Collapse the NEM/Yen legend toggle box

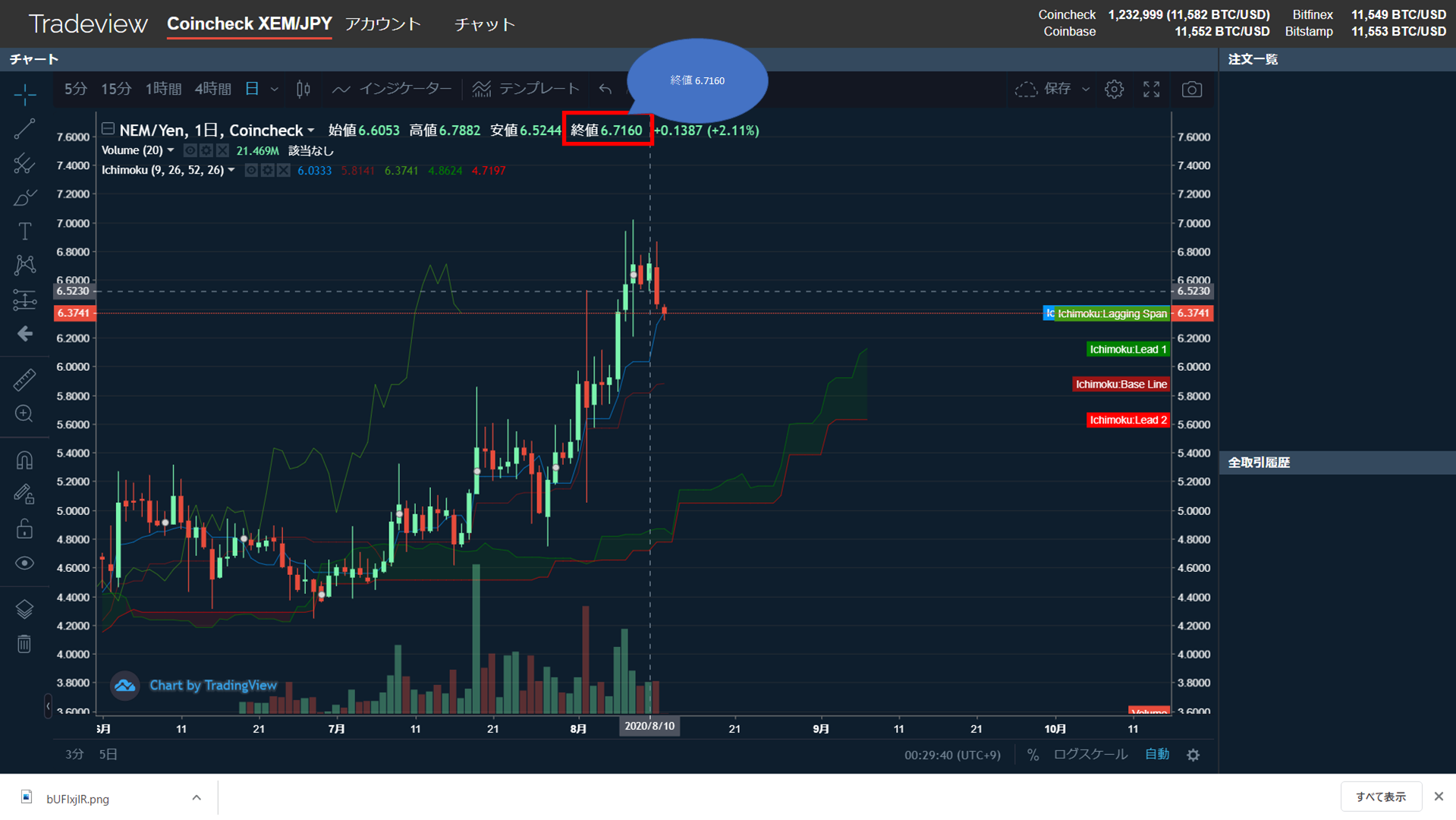[x=108, y=130]
